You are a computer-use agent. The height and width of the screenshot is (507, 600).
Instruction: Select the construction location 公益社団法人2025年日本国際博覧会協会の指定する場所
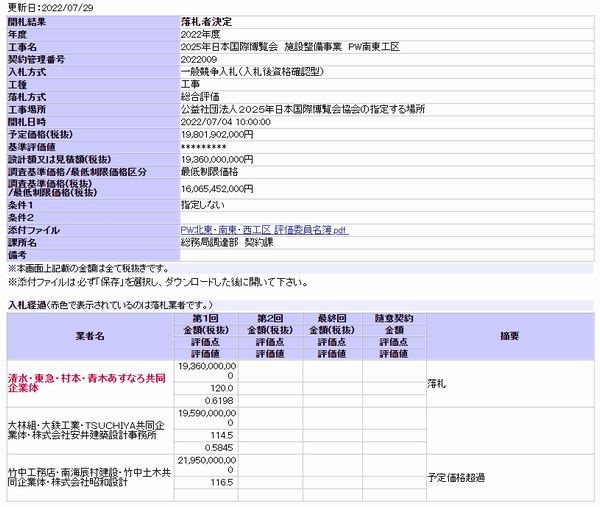pyautogui.click(x=303, y=109)
